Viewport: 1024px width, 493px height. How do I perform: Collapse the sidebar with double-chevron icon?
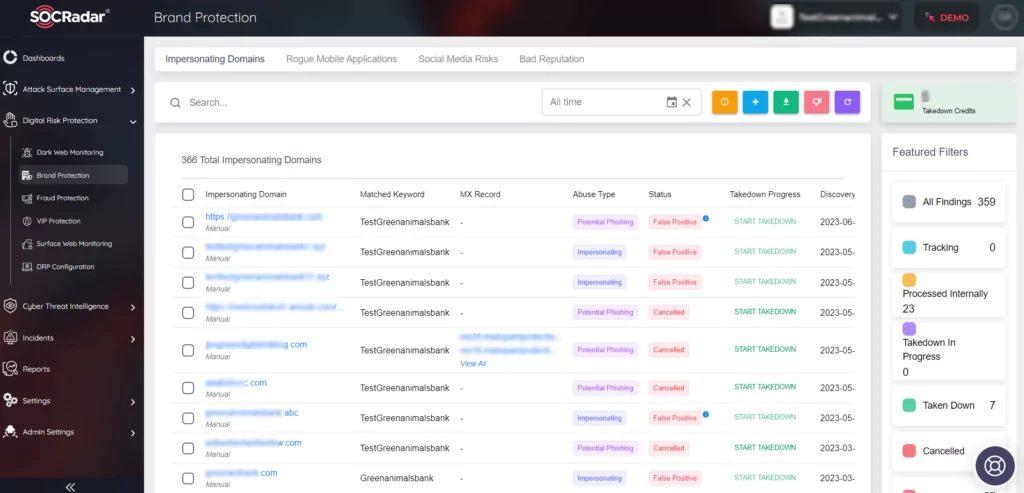71,486
